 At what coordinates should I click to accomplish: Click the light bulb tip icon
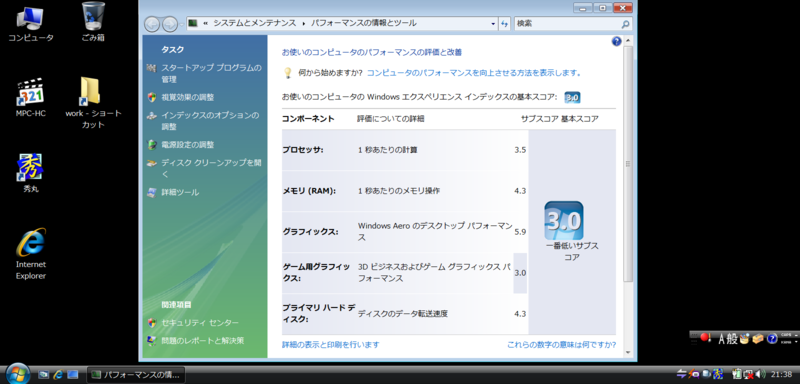pyautogui.click(x=288, y=73)
